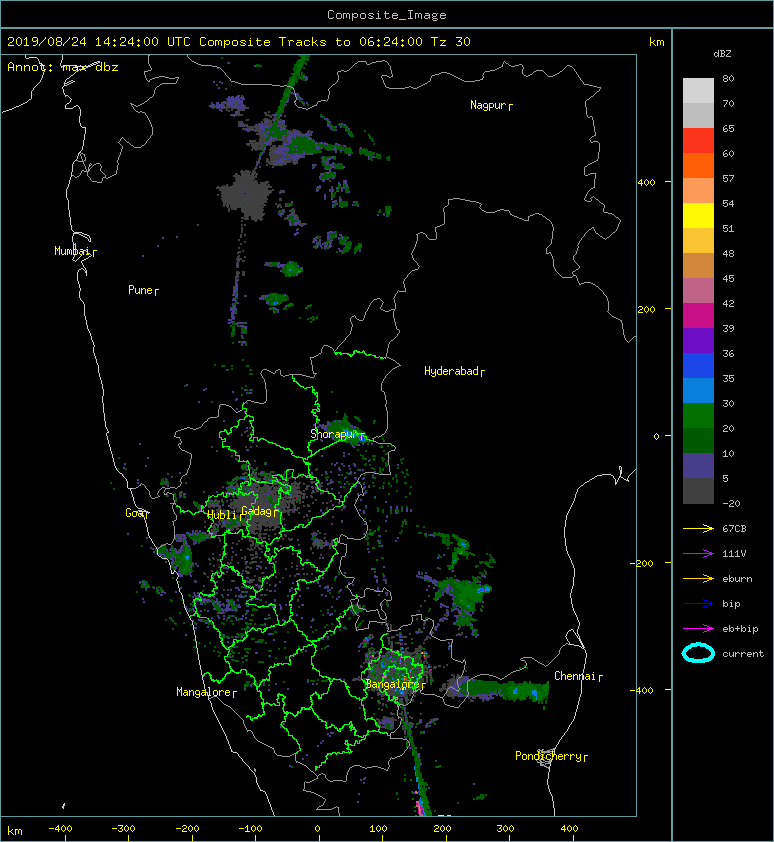Click the -300 km horizontal axis tick label
774x842 pixels.
(x=123, y=829)
